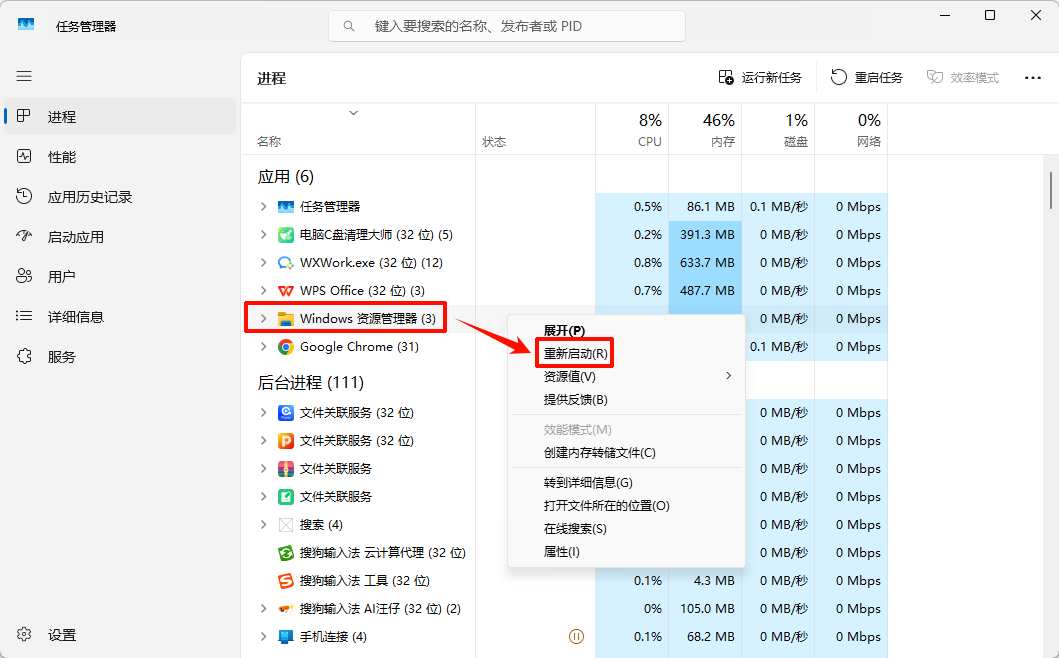The image size is (1059, 658).
Task: Open the 服务 services puzzle icon
Action: click(x=24, y=356)
